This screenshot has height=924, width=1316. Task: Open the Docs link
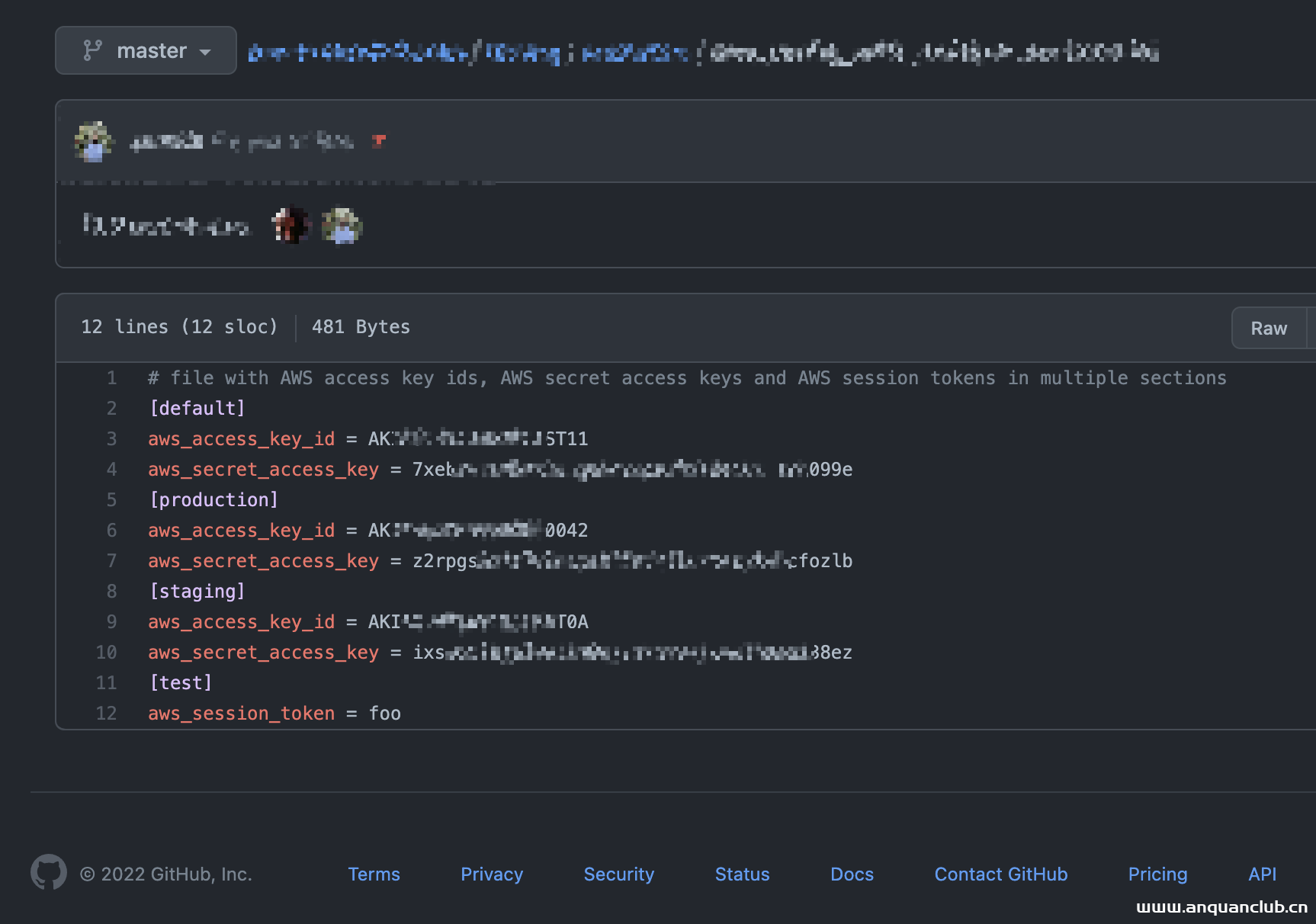coord(852,874)
